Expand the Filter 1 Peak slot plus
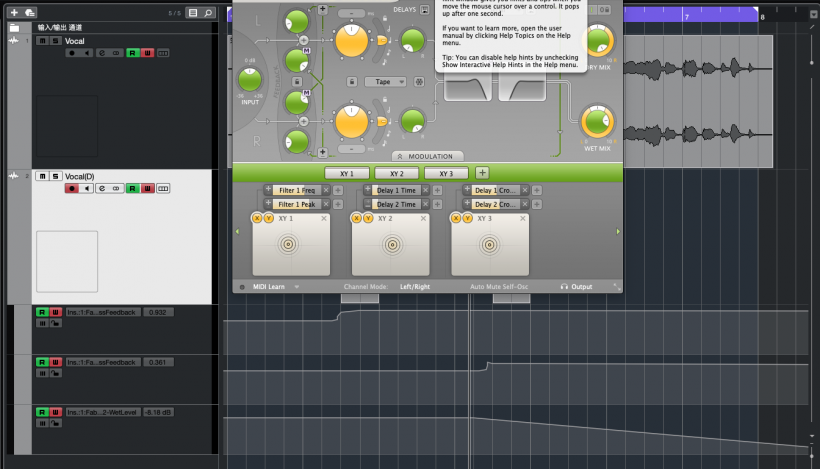 [x=268, y=203]
